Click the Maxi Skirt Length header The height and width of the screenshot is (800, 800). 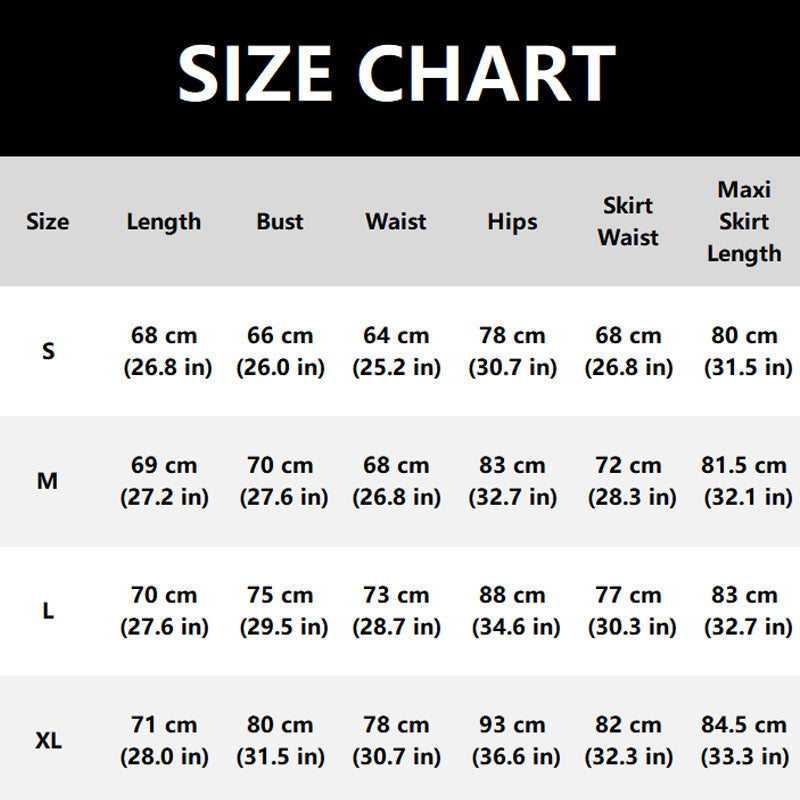(744, 222)
